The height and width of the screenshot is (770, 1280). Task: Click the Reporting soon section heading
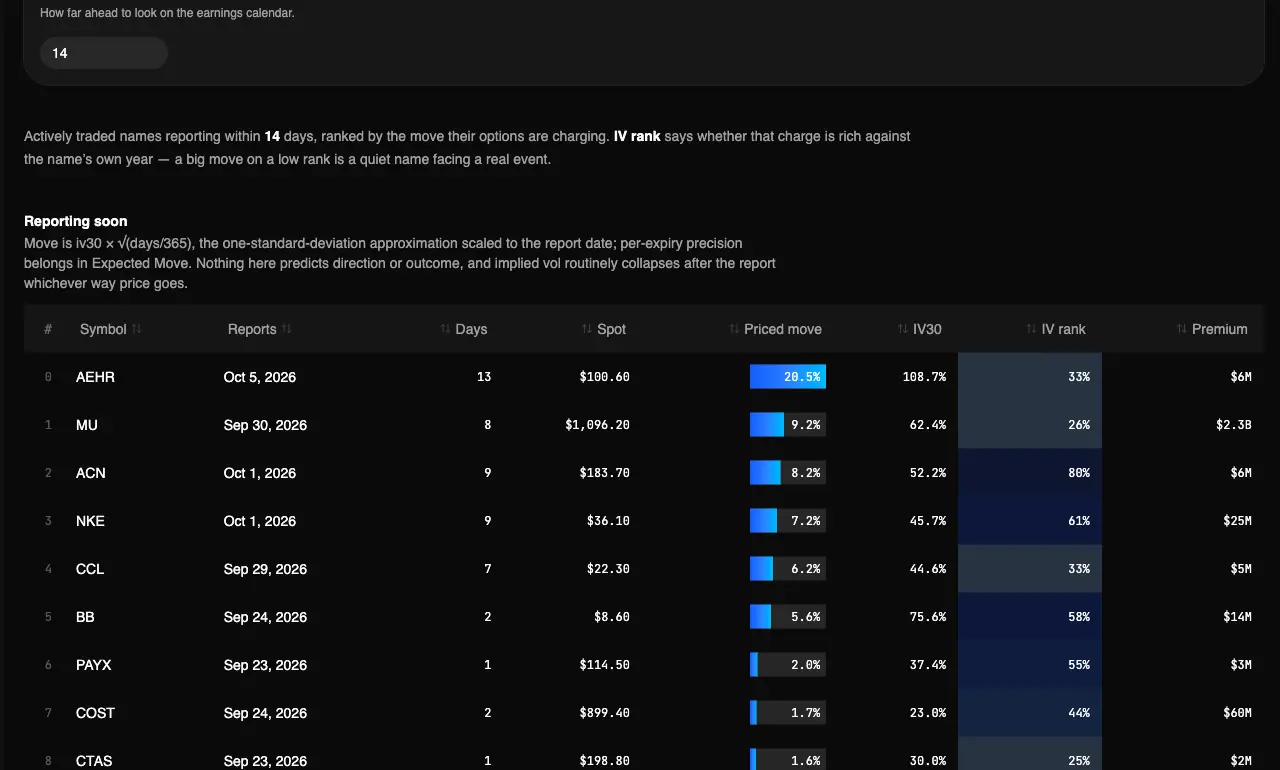tap(76, 221)
